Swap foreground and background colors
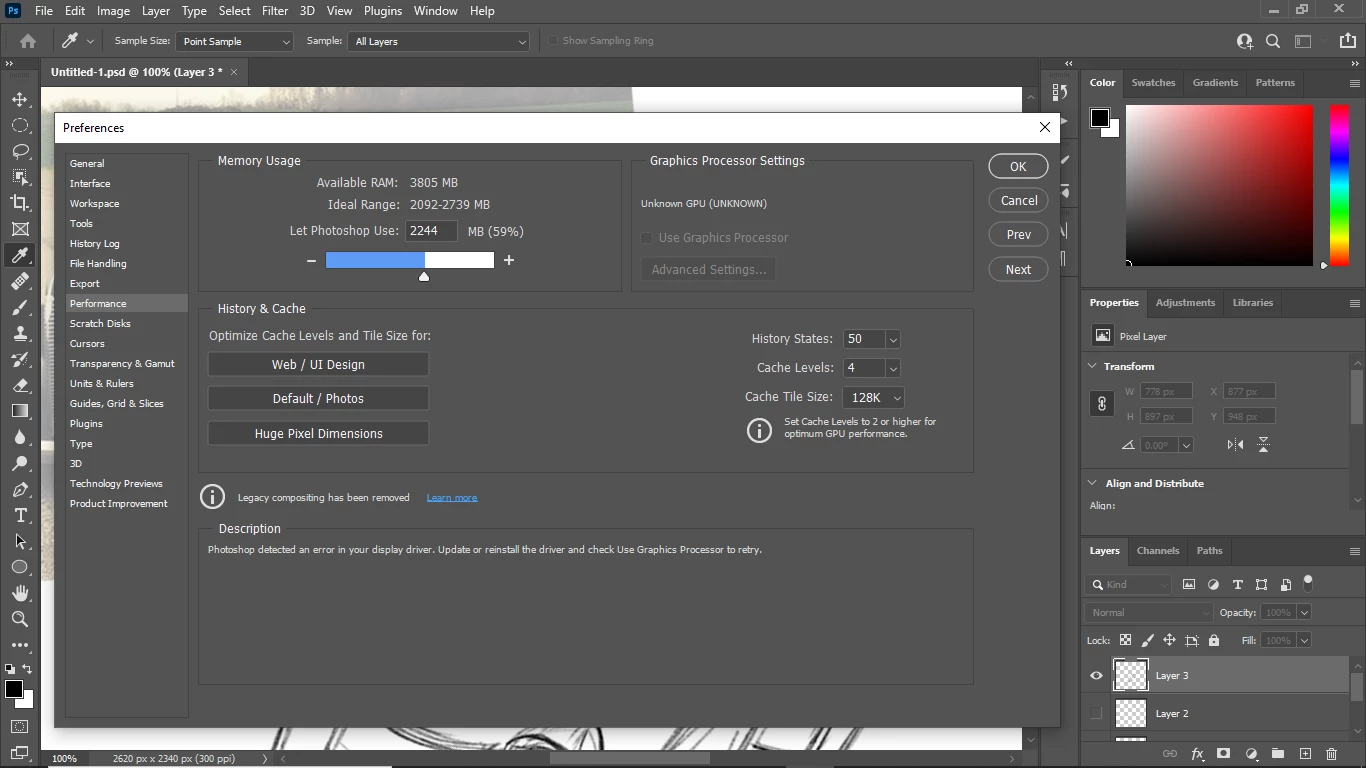 28,669
